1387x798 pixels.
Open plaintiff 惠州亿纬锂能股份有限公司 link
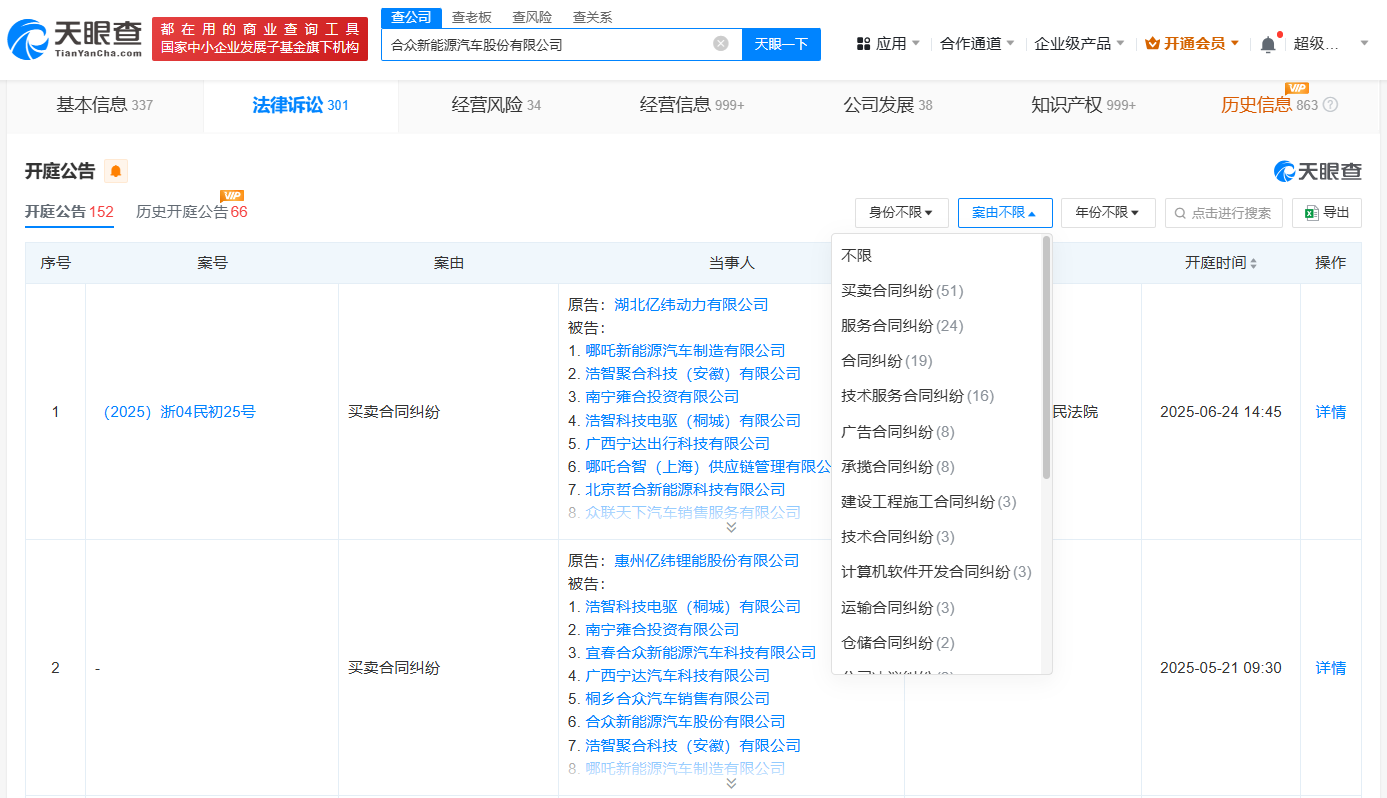pyautogui.click(x=707, y=561)
